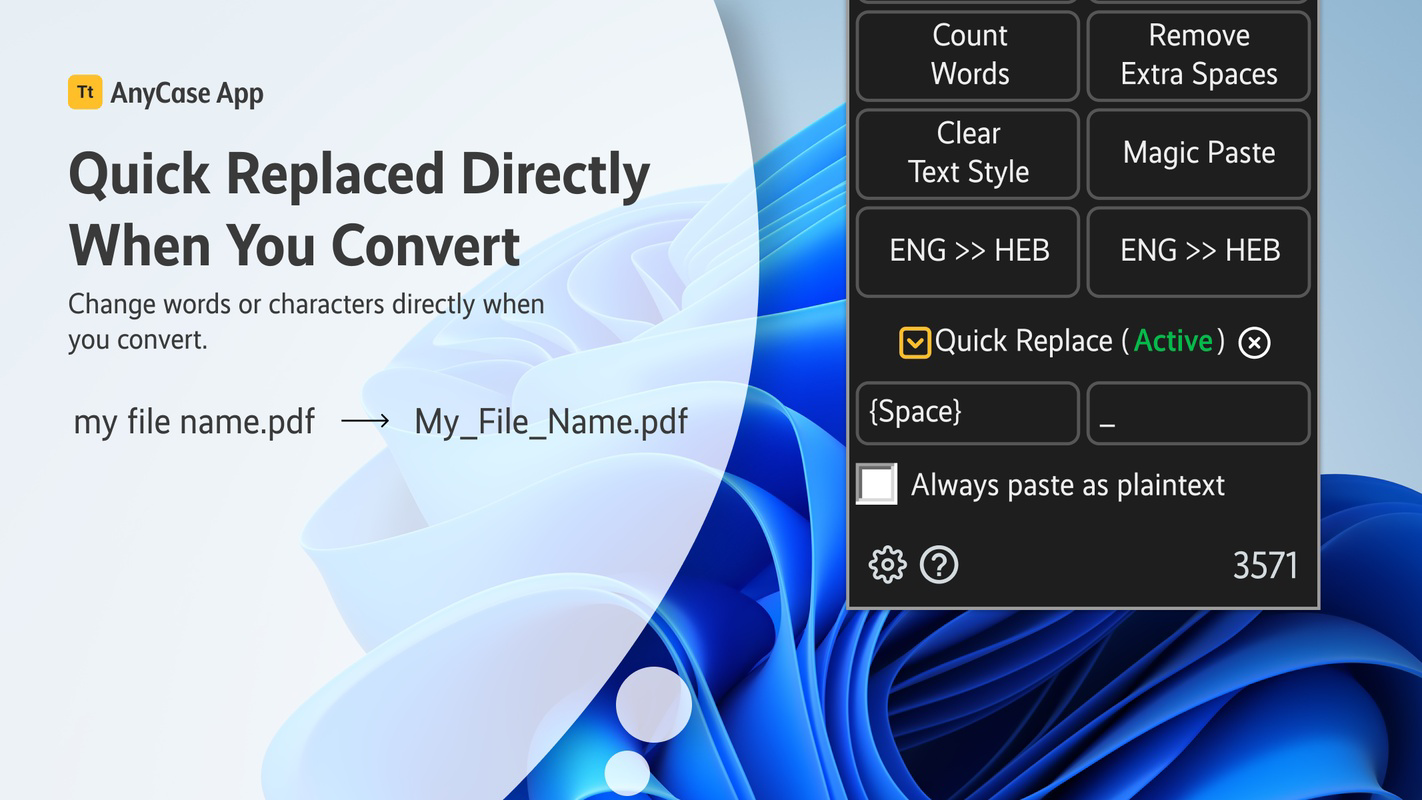This screenshot has width=1422, height=800.
Task: Clear Quick Replace with the X icon
Action: tap(1254, 343)
